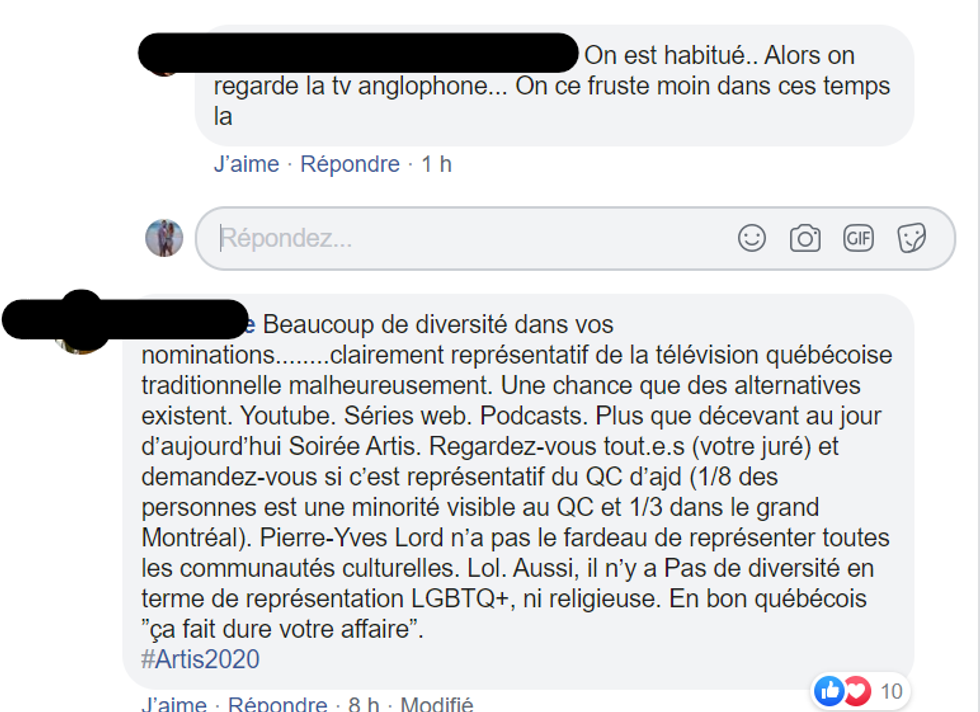
Task: Click Répondre under the #Artis2020 comment
Action: pyautogui.click(x=278, y=705)
